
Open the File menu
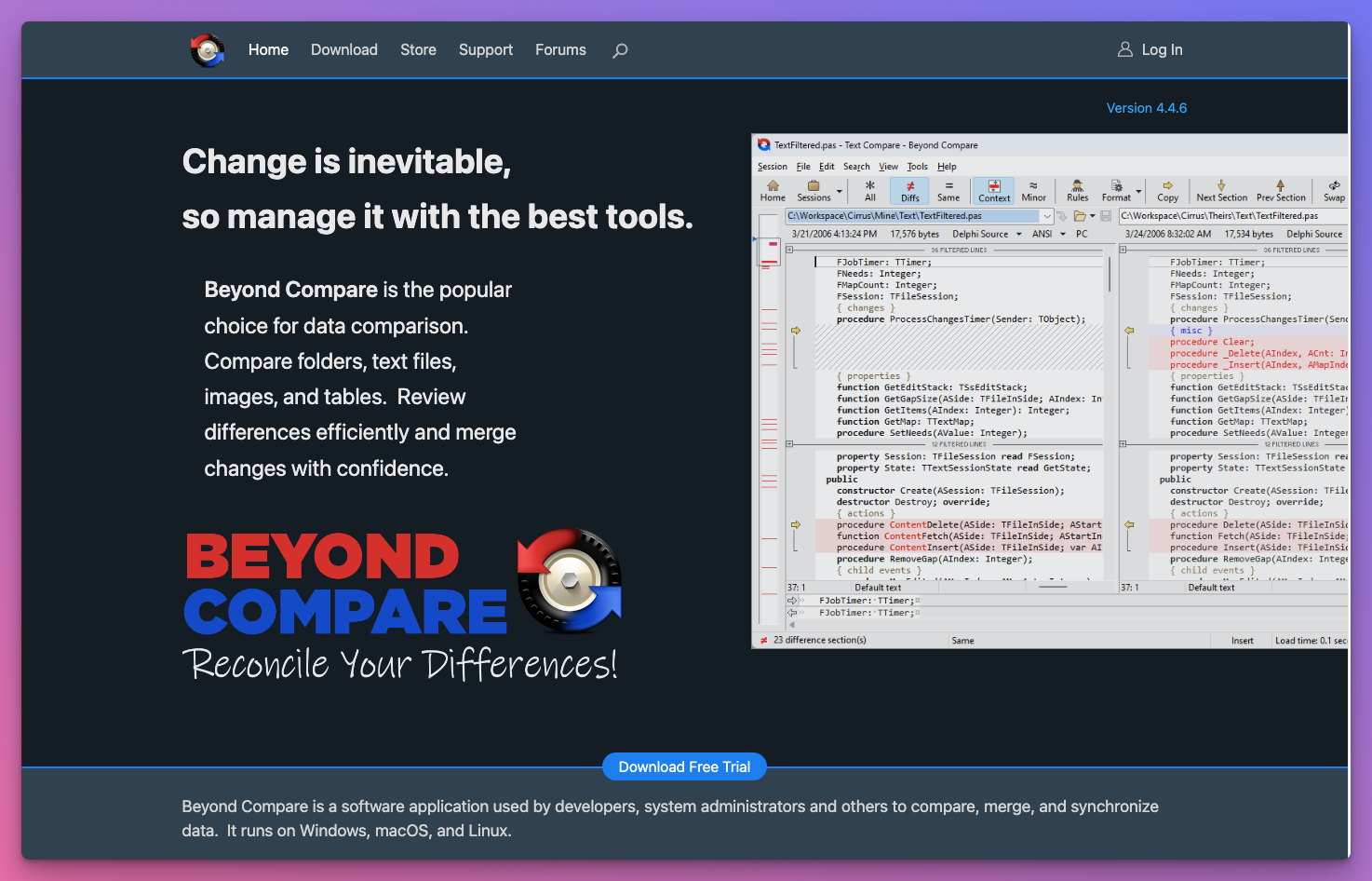click(x=803, y=167)
